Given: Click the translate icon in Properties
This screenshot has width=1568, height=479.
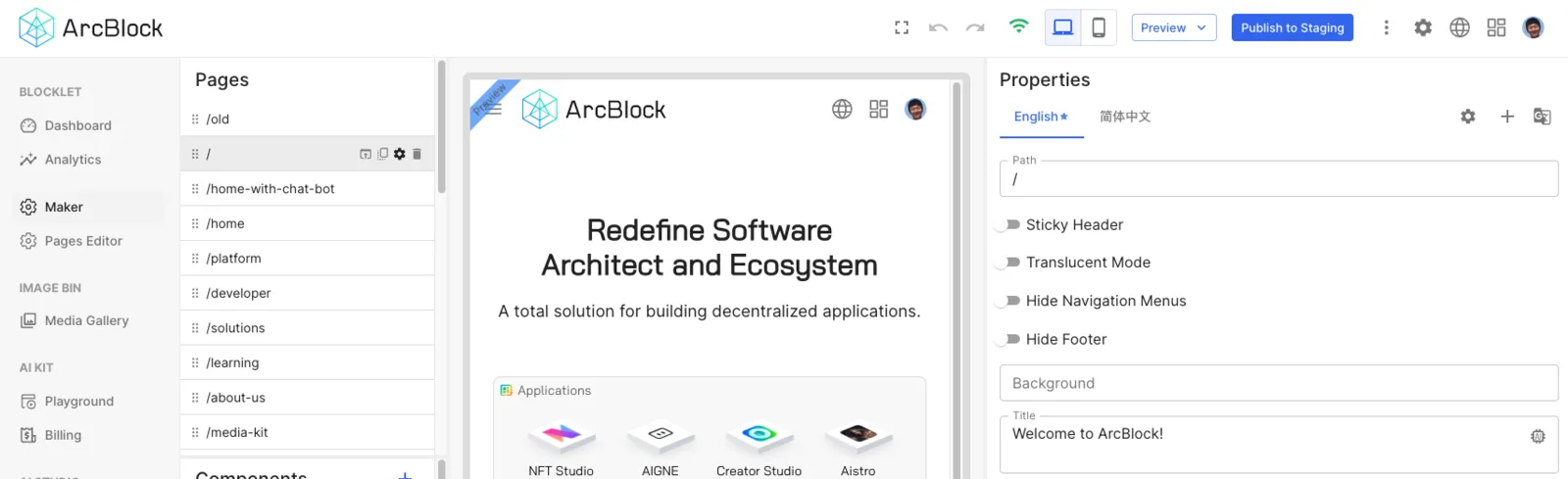Looking at the screenshot, I should (x=1542, y=117).
